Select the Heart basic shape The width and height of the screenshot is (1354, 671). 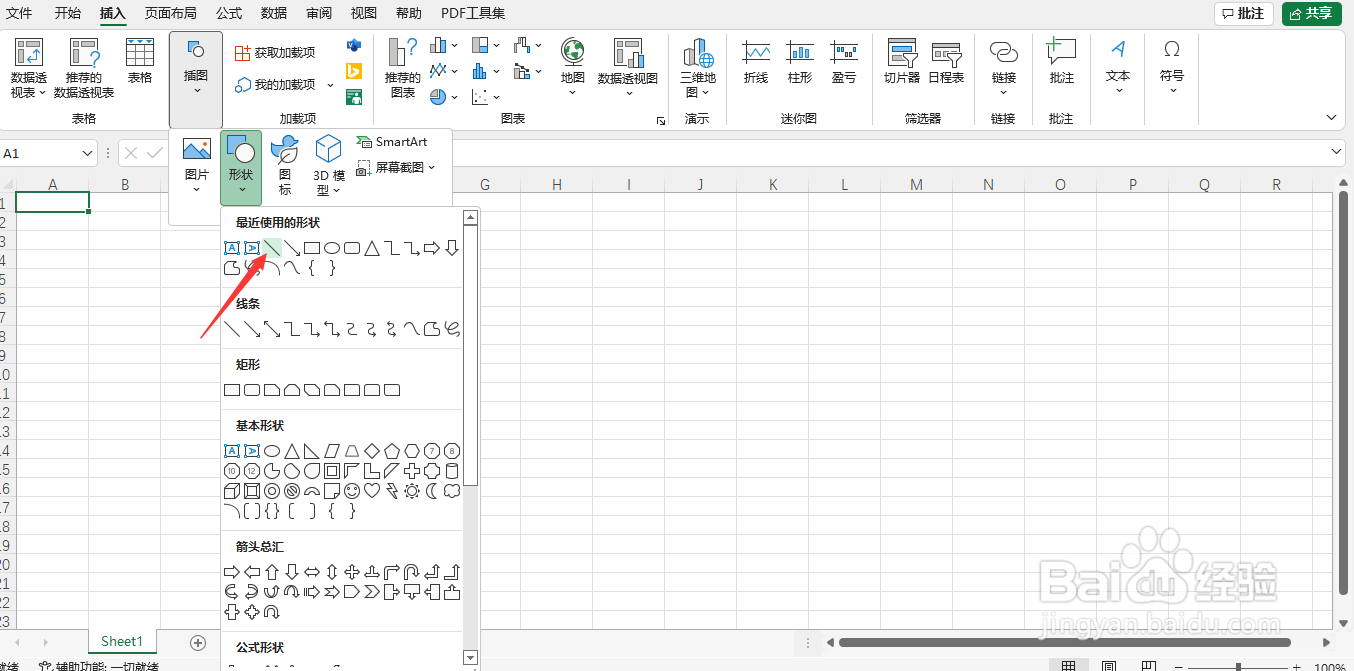point(371,491)
